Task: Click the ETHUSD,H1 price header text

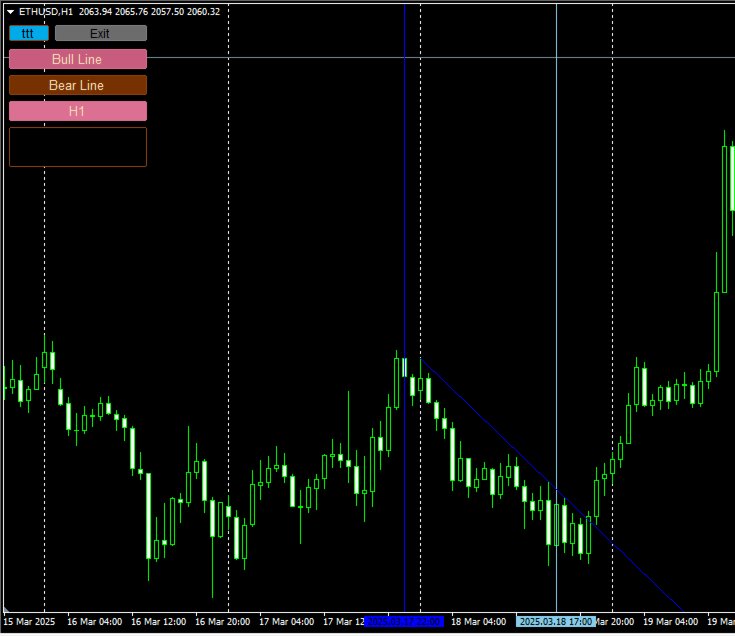Action: [x=120, y=12]
